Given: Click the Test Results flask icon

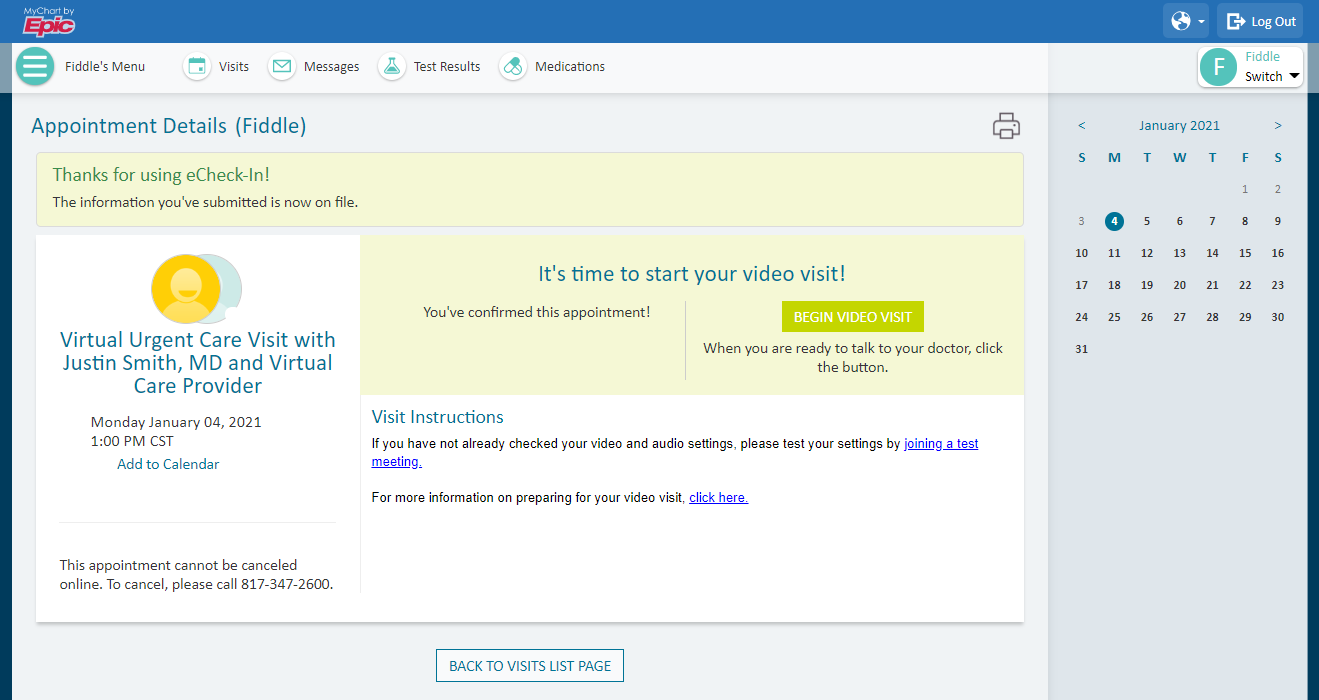Looking at the screenshot, I should click(x=391, y=67).
